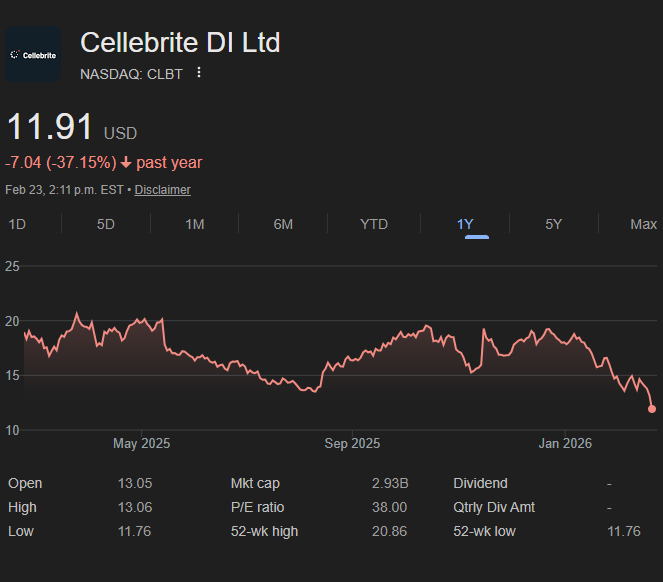Image resolution: width=663 pixels, height=582 pixels.
Task: Click the NASDAQ: CLBT ticker text
Action: (x=131, y=74)
